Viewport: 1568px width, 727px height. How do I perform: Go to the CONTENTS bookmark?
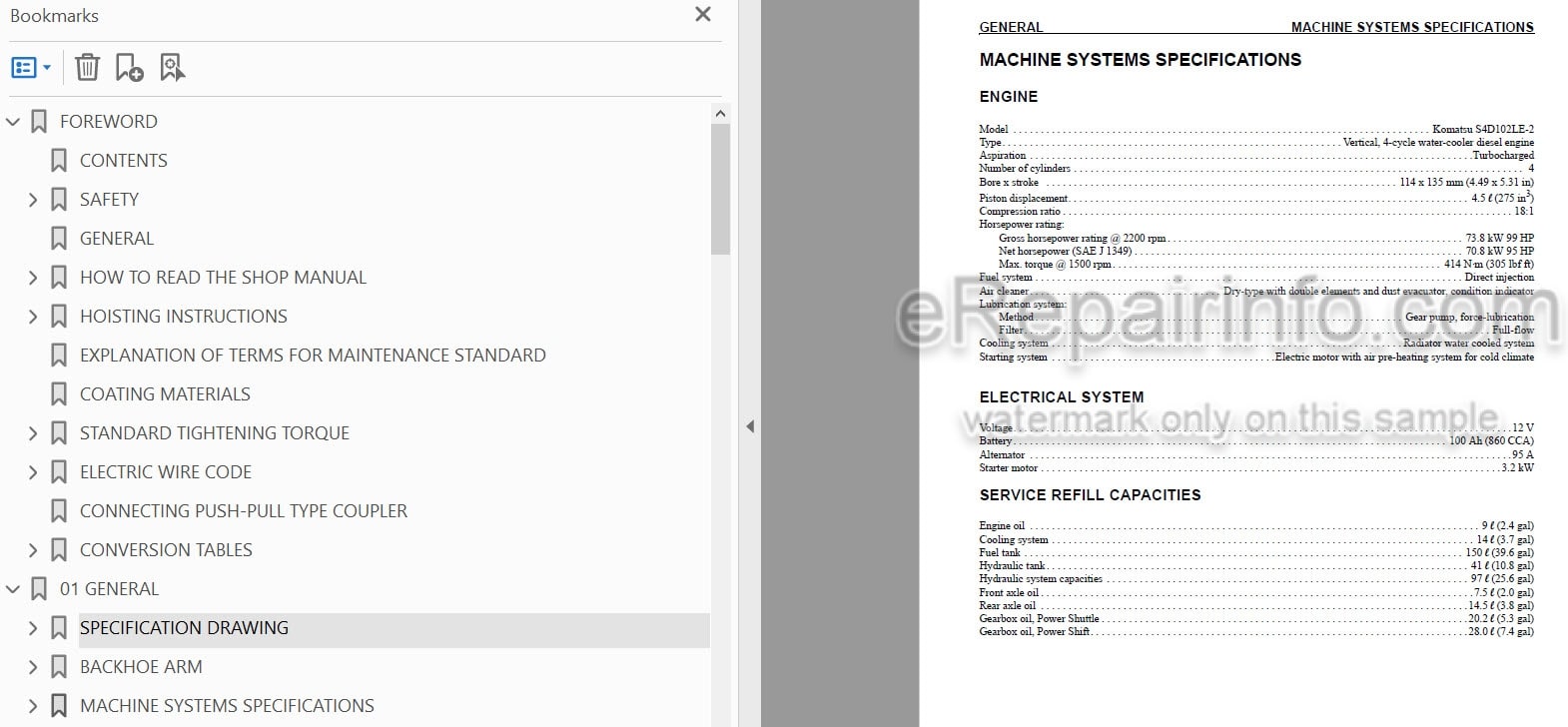click(124, 161)
